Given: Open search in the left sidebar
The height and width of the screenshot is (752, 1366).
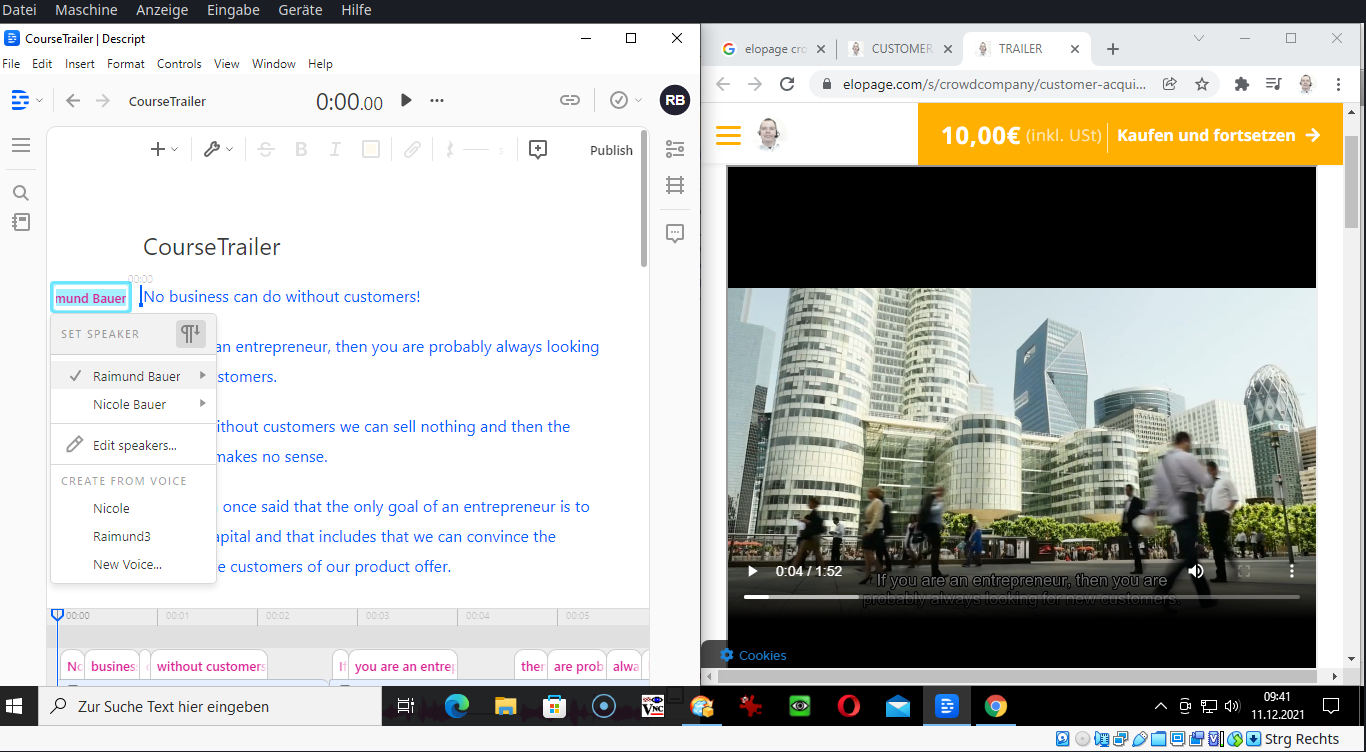Looking at the screenshot, I should [21, 191].
